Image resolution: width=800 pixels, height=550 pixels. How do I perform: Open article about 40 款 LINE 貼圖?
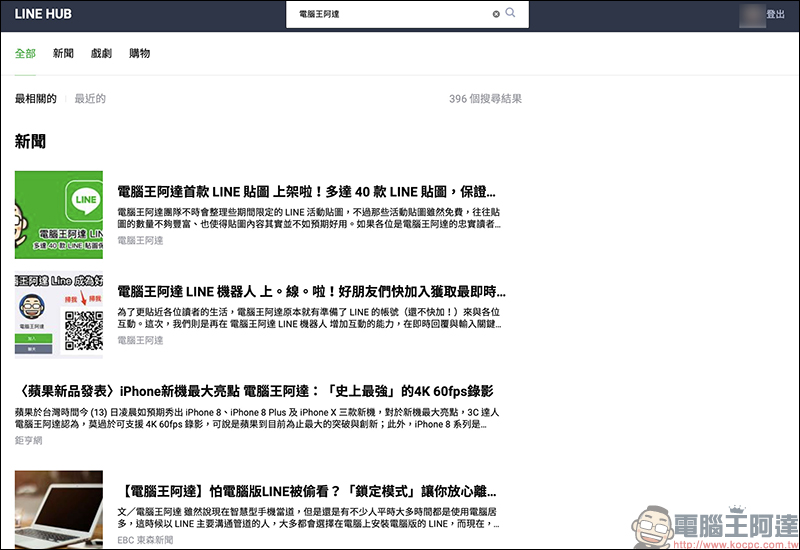306,192
